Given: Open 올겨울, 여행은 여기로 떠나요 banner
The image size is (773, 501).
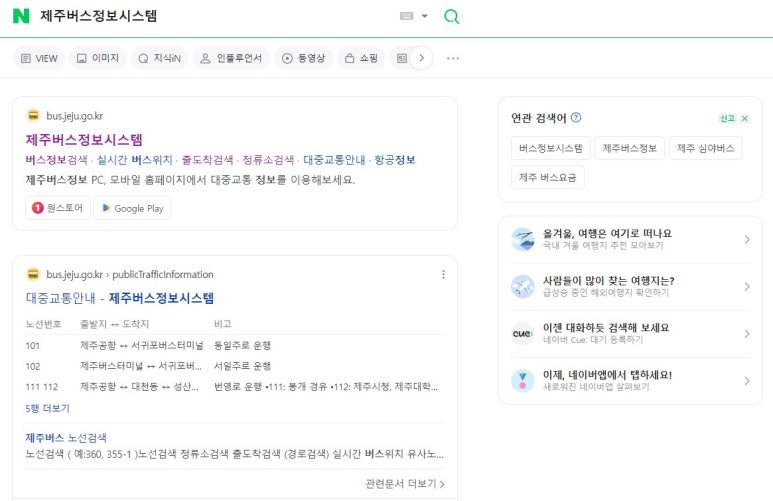Looking at the screenshot, I should 630,239.
